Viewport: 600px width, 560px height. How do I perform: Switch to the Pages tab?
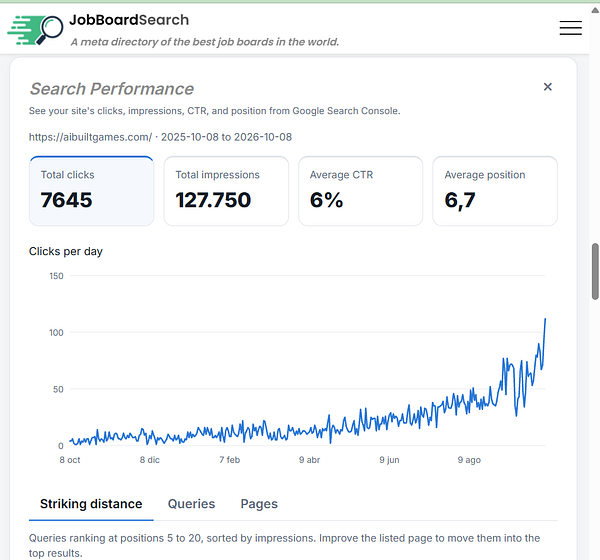tap(259, 504)
